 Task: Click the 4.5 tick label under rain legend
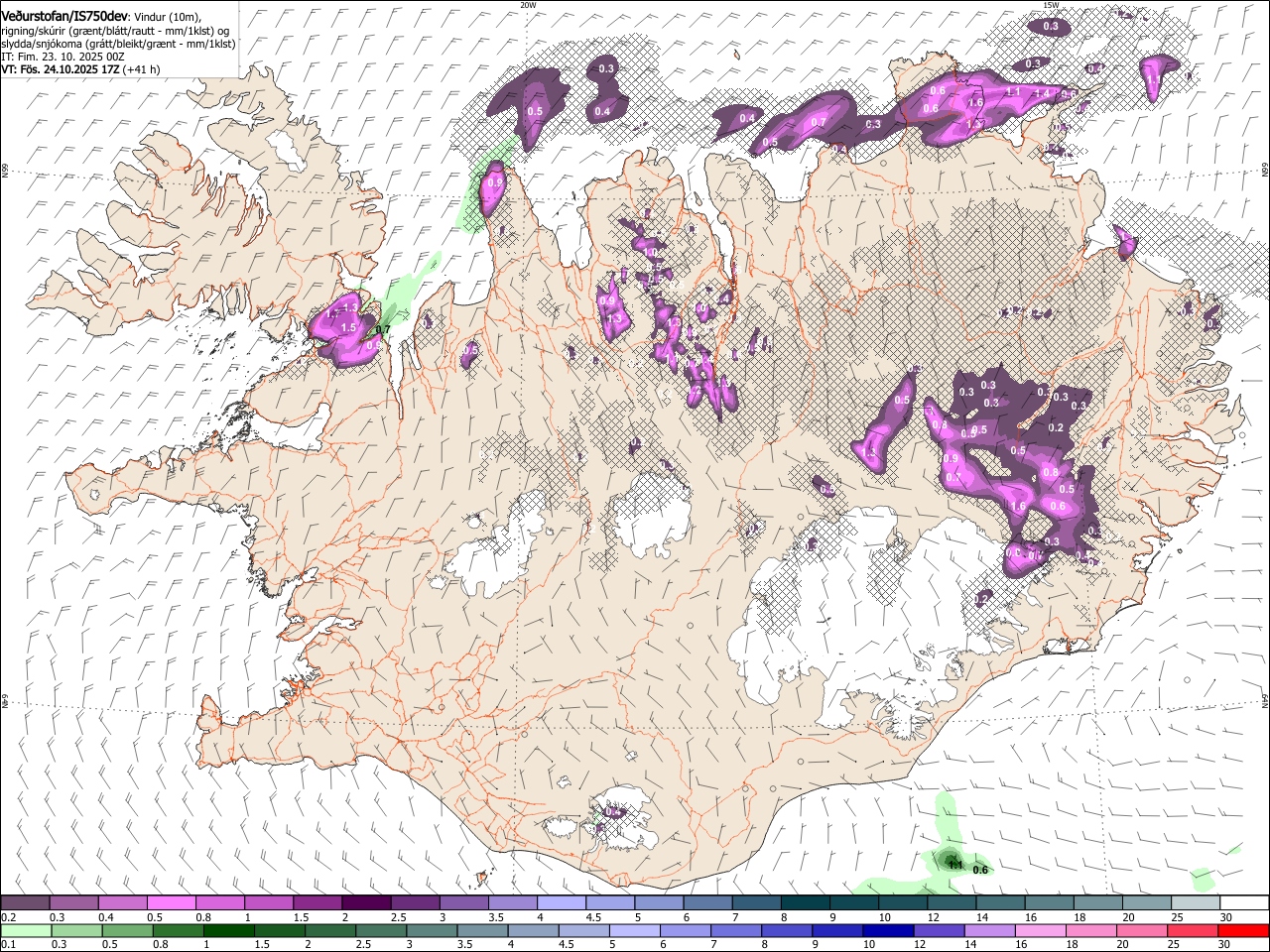[566, 945]
